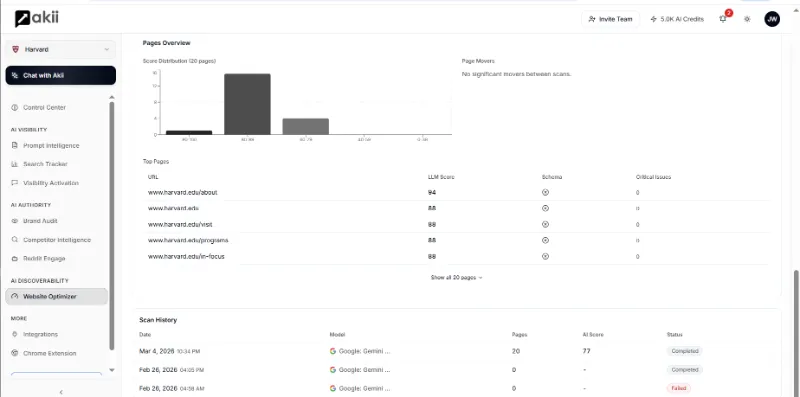
Task: Click the AI Score 77 value
Action: coord(586,351)
